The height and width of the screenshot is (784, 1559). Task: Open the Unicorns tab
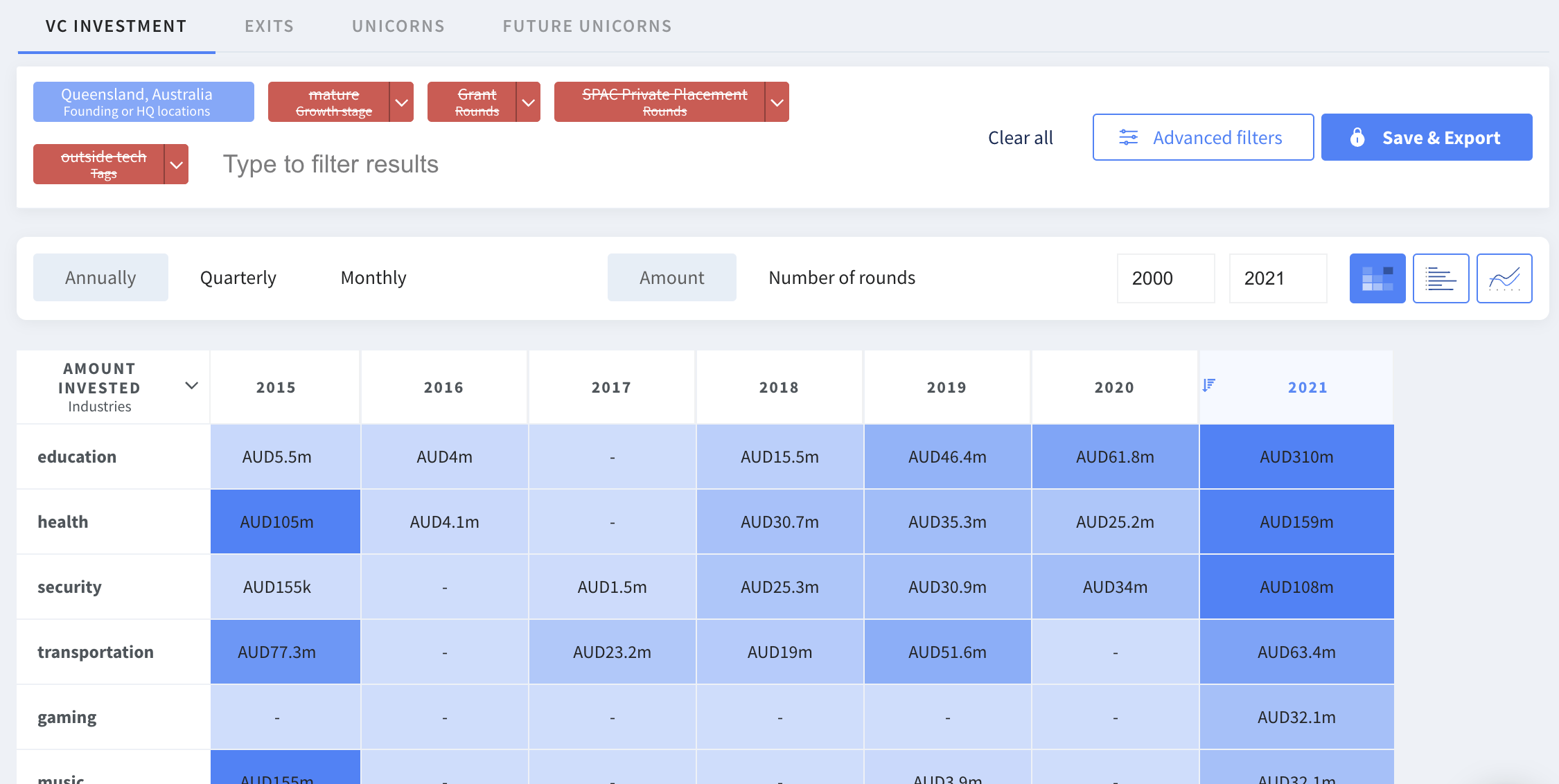[398, 26]
